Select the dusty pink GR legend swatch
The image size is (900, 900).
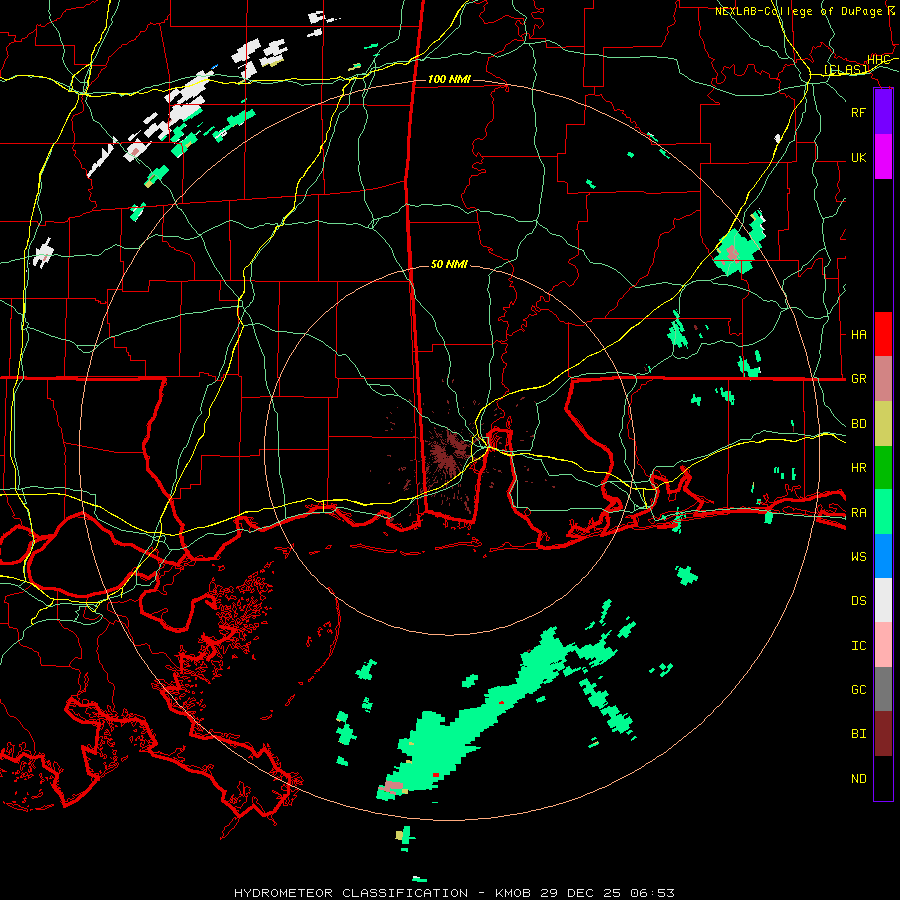click(883, 378)
